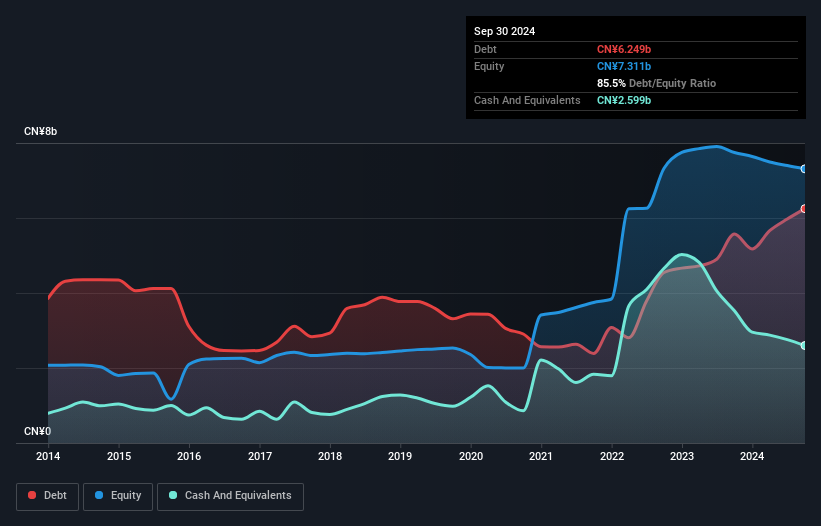Toggle Cash And Equivalents legend button
The image size is (821, 526).
coord(230,496)
